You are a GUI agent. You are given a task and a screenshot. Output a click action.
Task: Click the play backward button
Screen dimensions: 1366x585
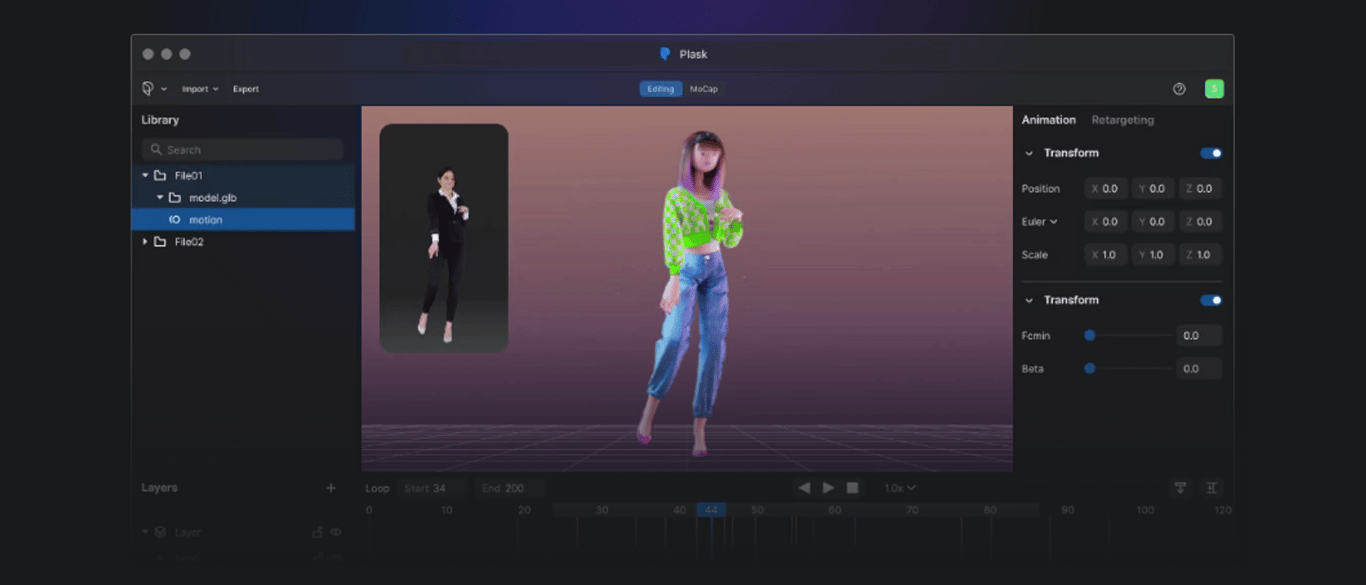pos(804,488)
